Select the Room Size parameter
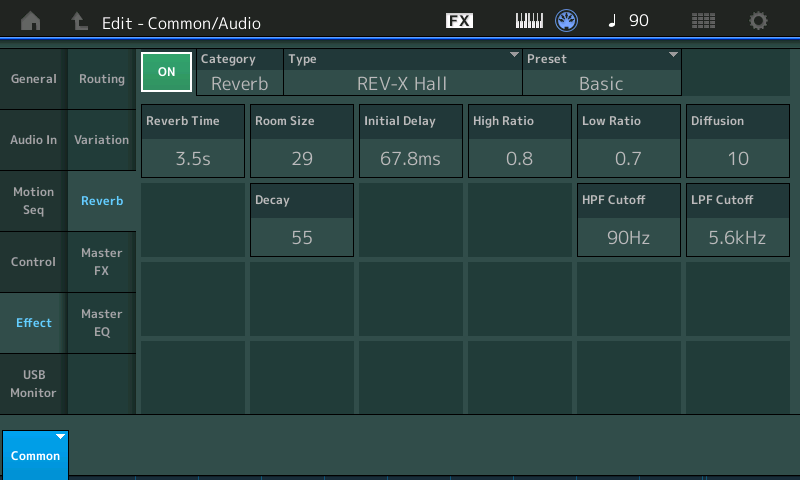Screen dimensions: 800x480 pos(301,140)
